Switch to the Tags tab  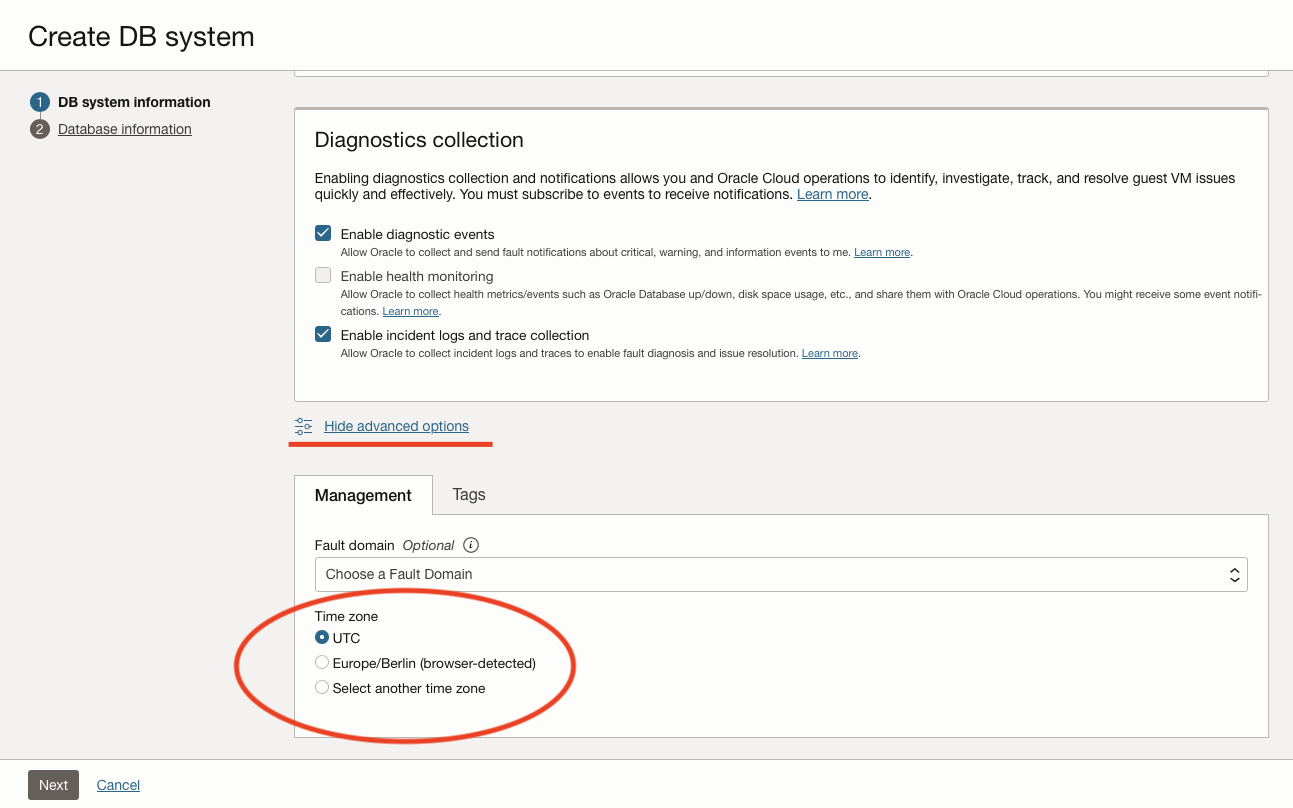pyautogui.click(x=469, y=494)
